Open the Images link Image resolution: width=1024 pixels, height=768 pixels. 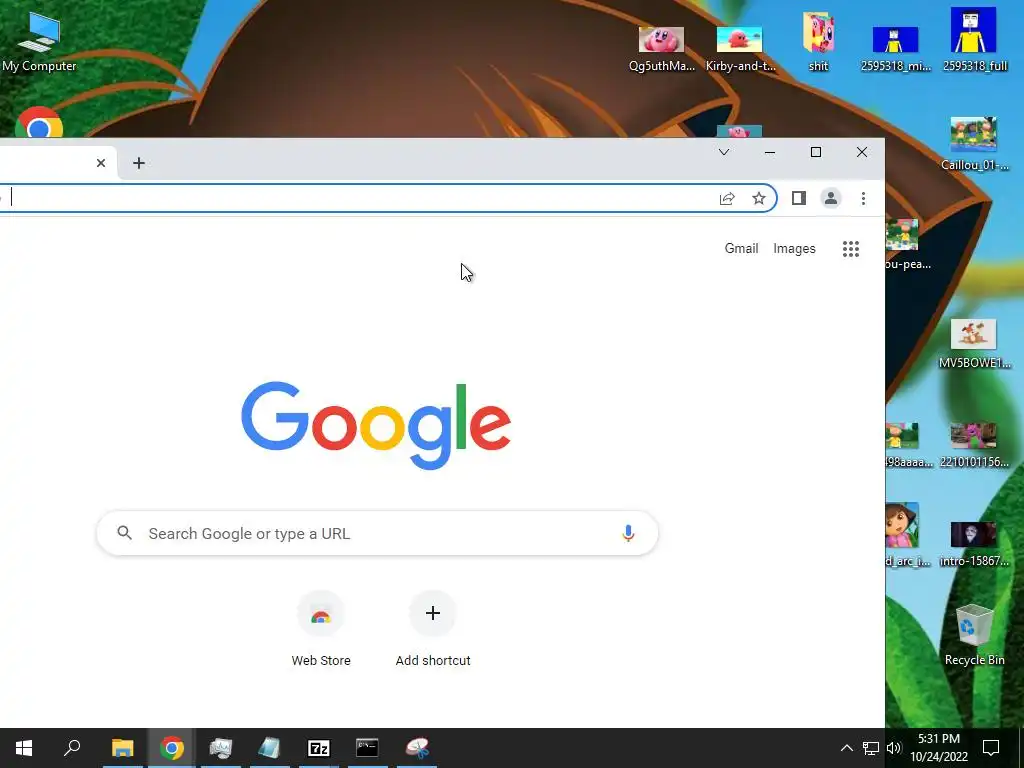point(794,248)
